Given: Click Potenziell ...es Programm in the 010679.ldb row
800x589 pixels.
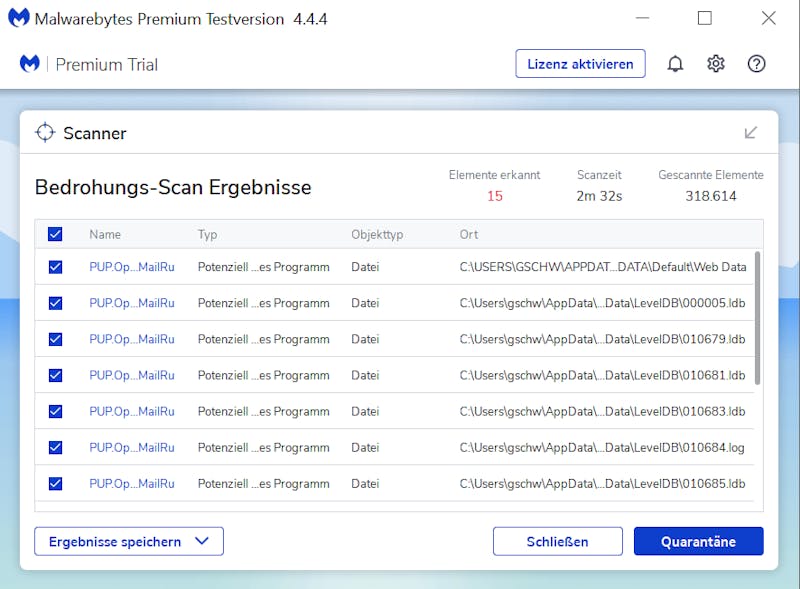Looking at the screenshot, I should tap(264, 339).
